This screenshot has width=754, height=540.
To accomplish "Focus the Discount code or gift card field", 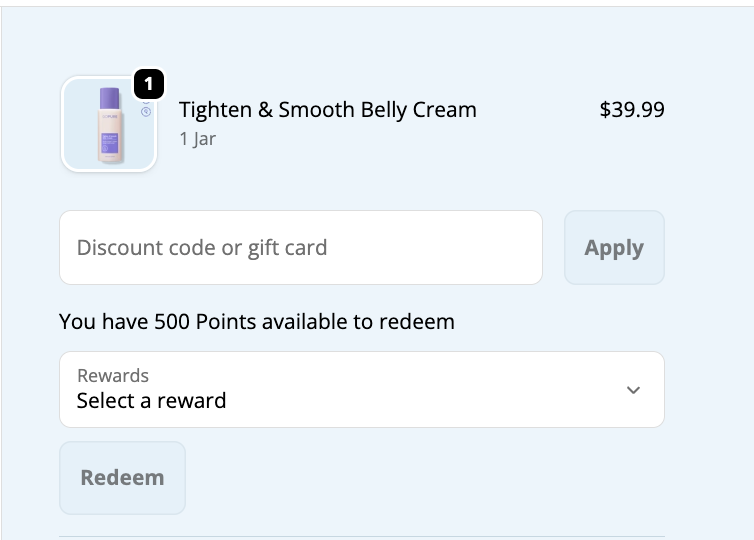I will coord(300,248).
